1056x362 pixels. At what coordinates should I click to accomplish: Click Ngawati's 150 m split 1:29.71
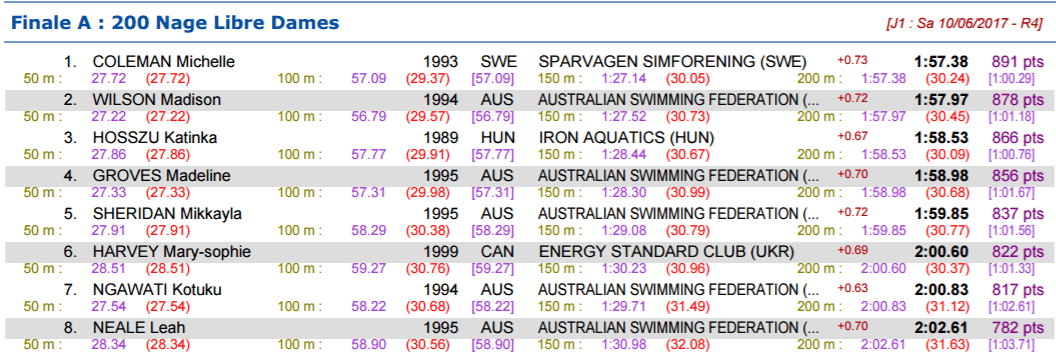[x=624, y=307]
